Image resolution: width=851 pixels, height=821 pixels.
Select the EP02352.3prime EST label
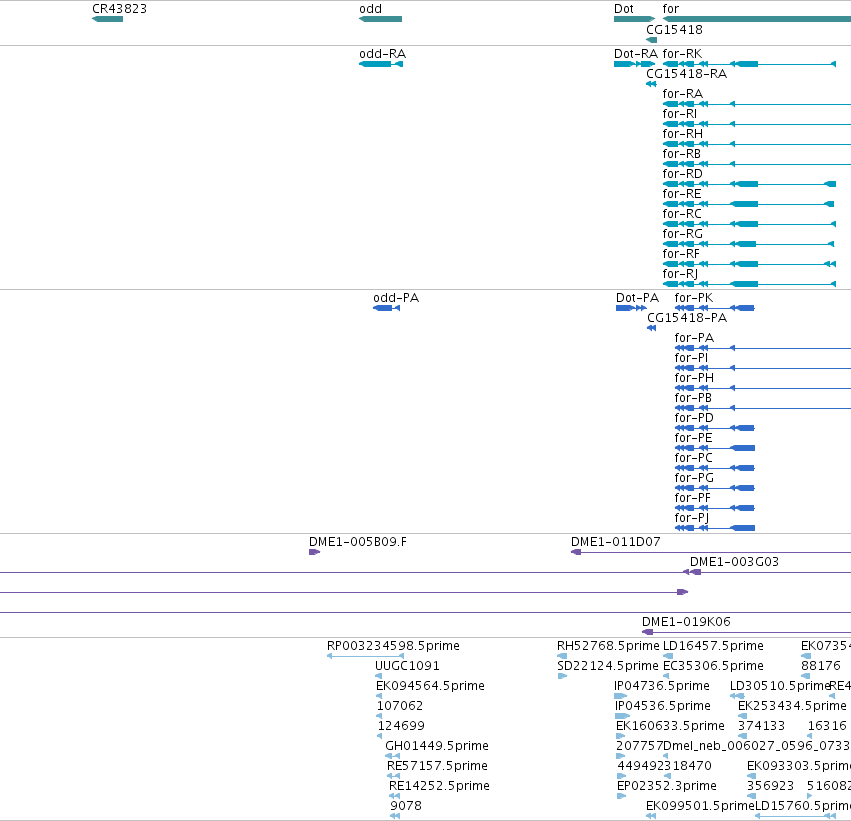point(666,786)
